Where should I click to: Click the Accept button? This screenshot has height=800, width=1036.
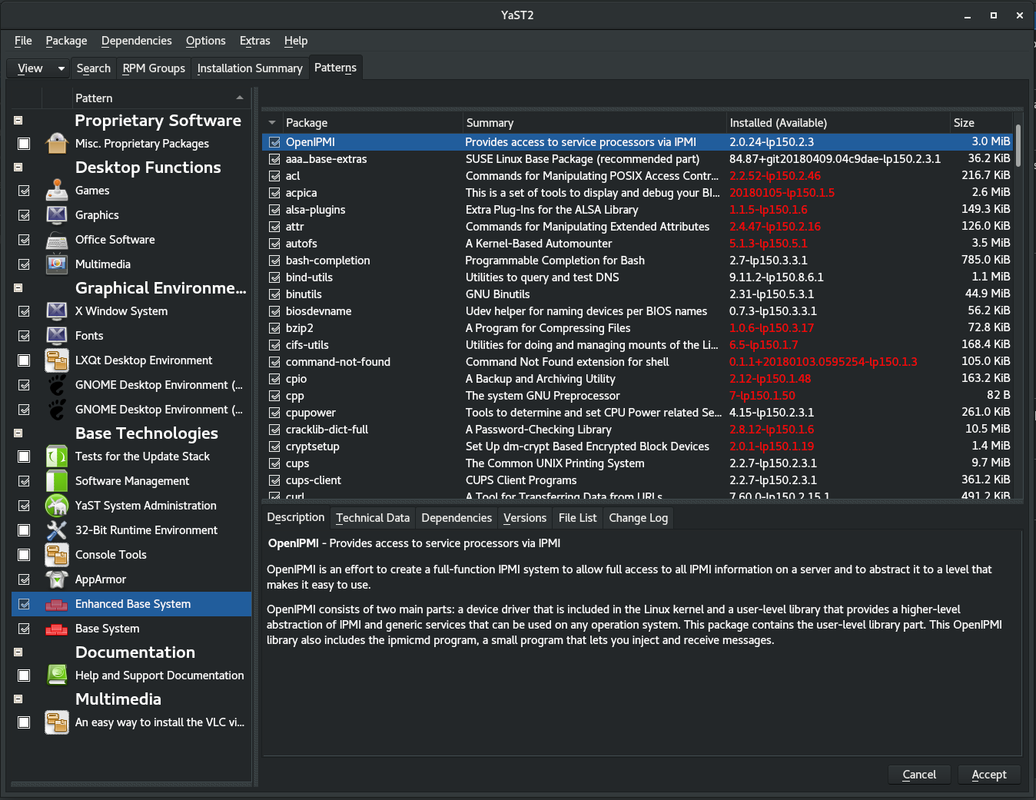click(989, 774)
